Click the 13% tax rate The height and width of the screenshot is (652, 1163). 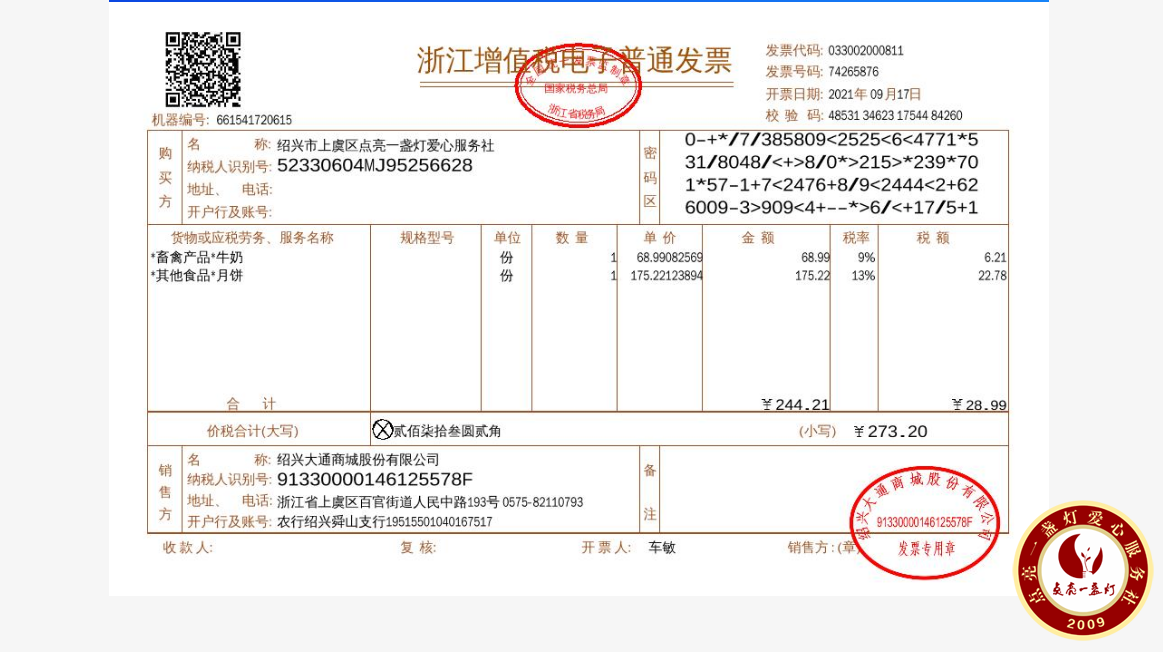(863, 276)
